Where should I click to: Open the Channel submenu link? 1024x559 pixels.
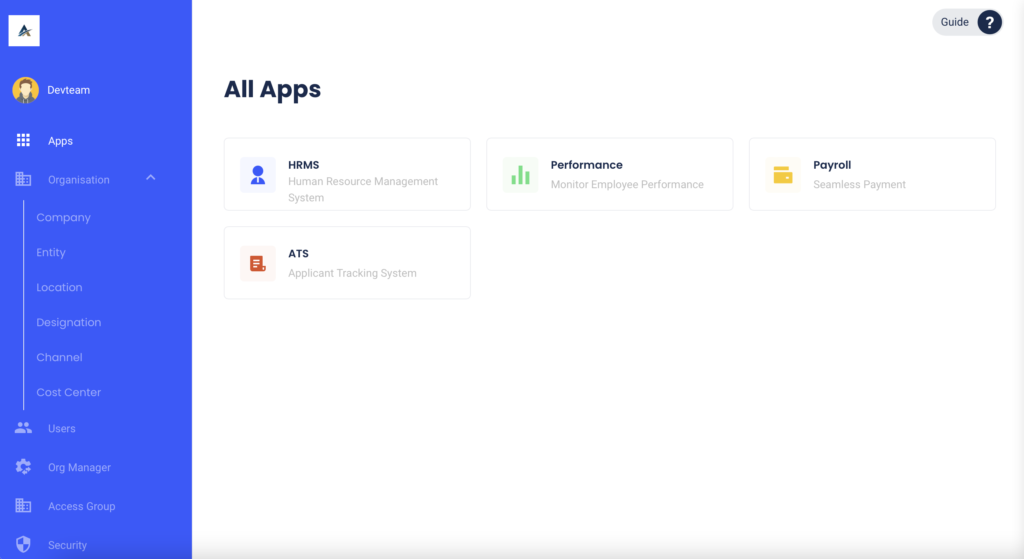pyautogui.click(x=59, y=357)
